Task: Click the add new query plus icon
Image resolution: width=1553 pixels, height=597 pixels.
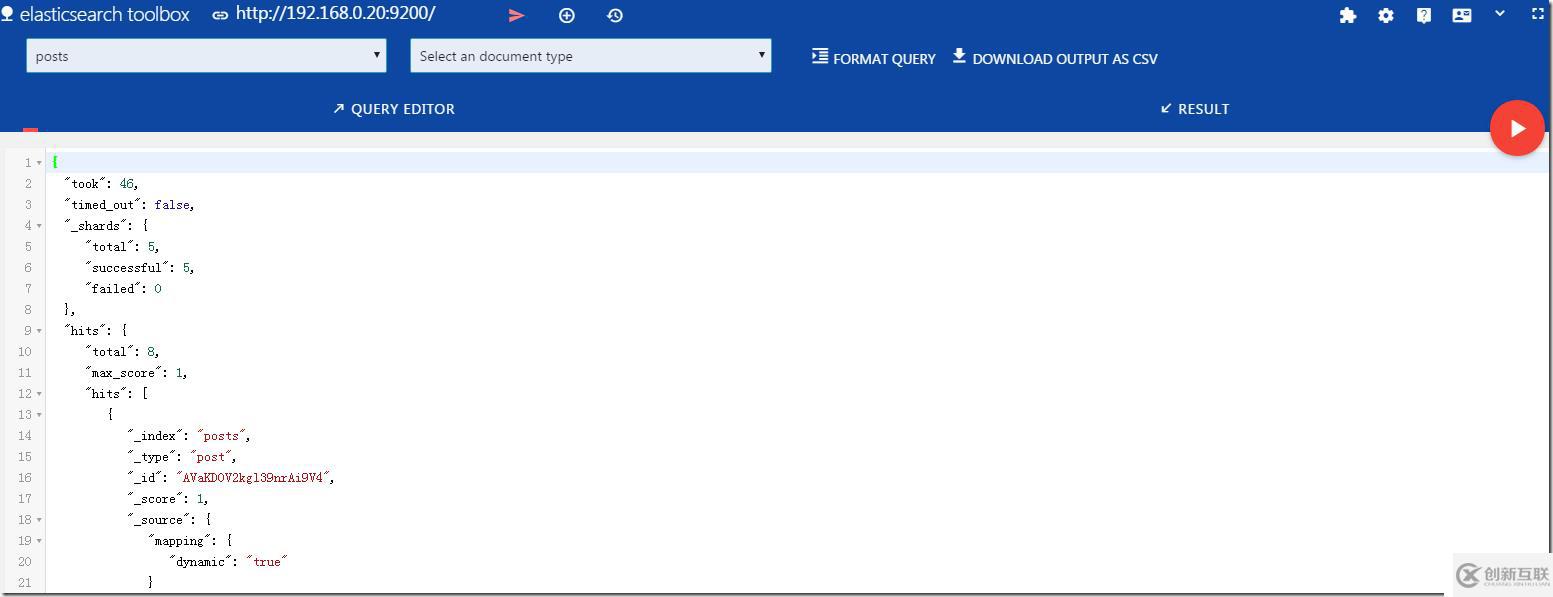Action: click(567, 16)
